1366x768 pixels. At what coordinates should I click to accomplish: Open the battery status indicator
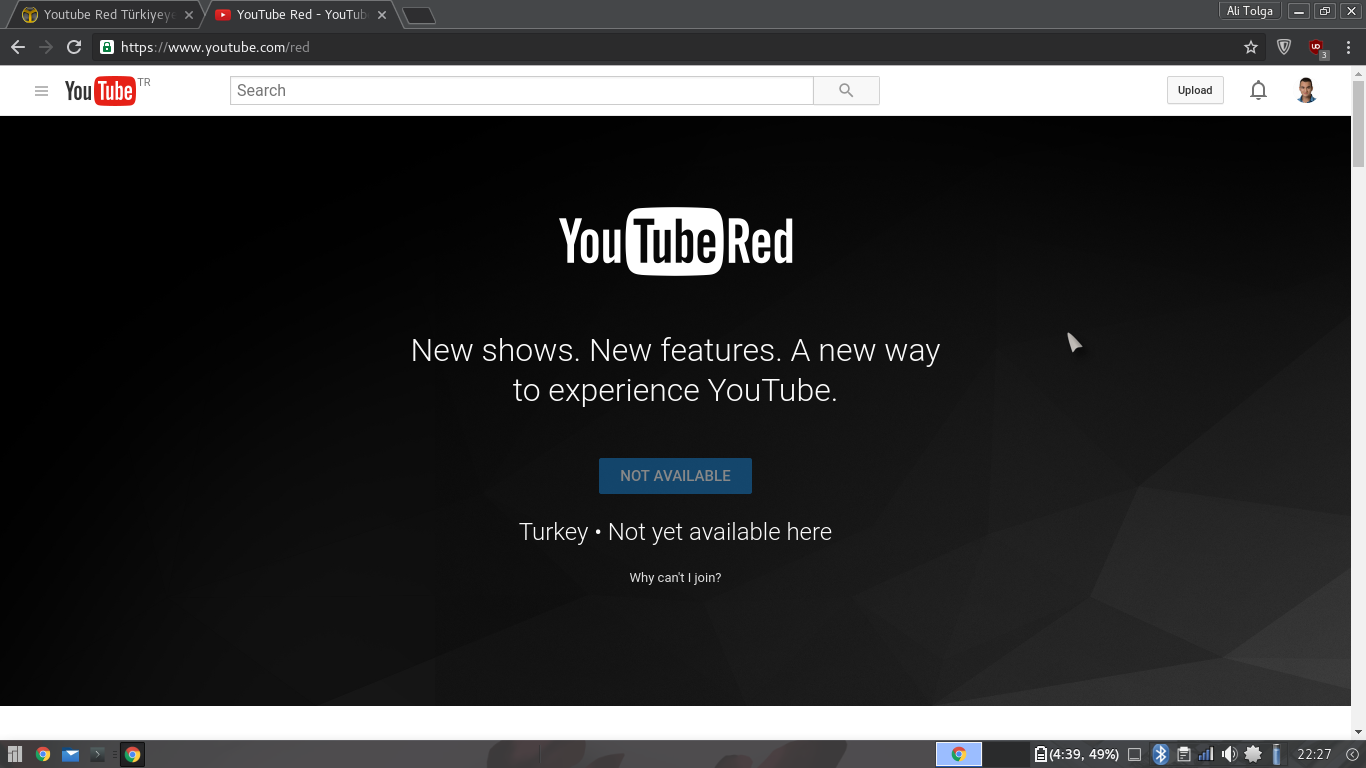(x=1076, y=754)
